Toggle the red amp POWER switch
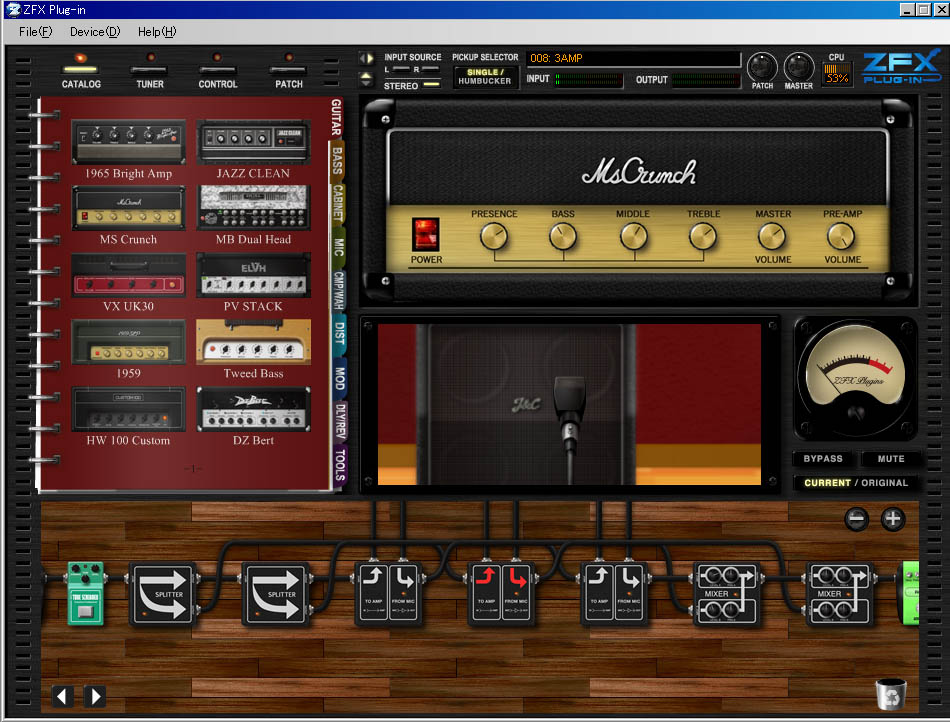 425,234
